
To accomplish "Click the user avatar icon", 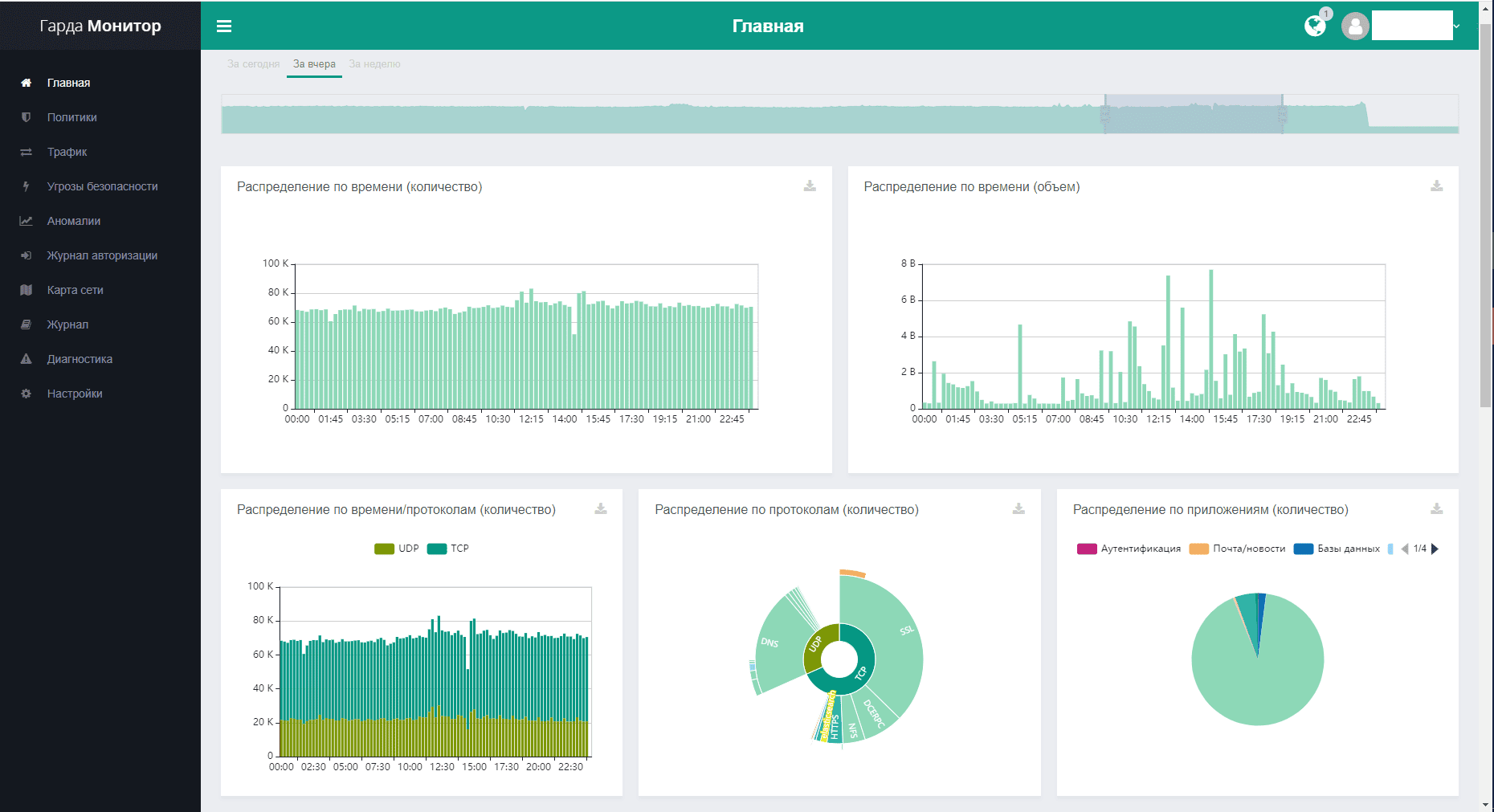I will coord(1355,27).
